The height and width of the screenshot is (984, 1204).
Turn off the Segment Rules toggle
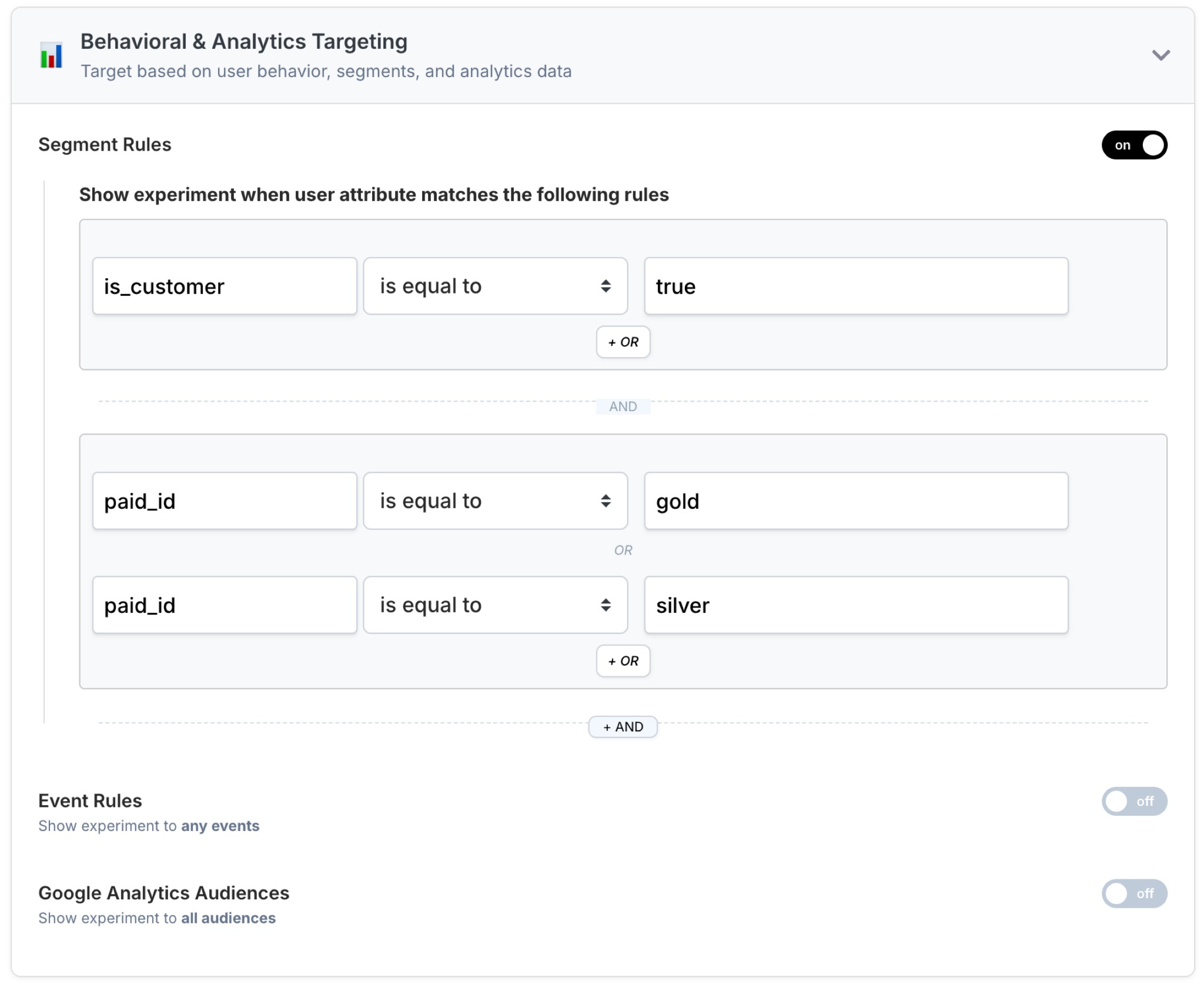pyautogui.click(x=1133, y=145)
